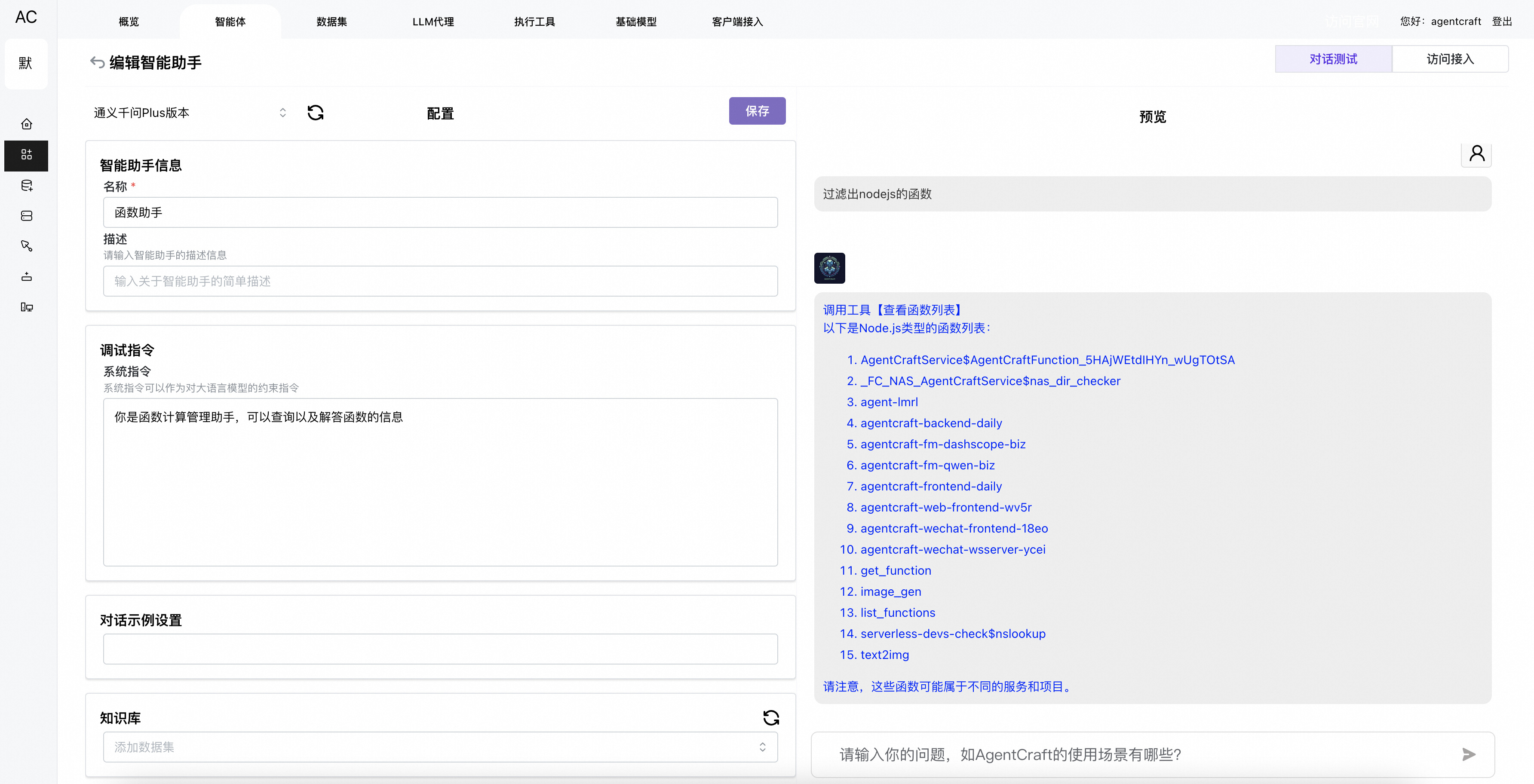Screen dimensions: 1534x784
Task: Switch to the 访问接入 tab
Action: 1450,59
